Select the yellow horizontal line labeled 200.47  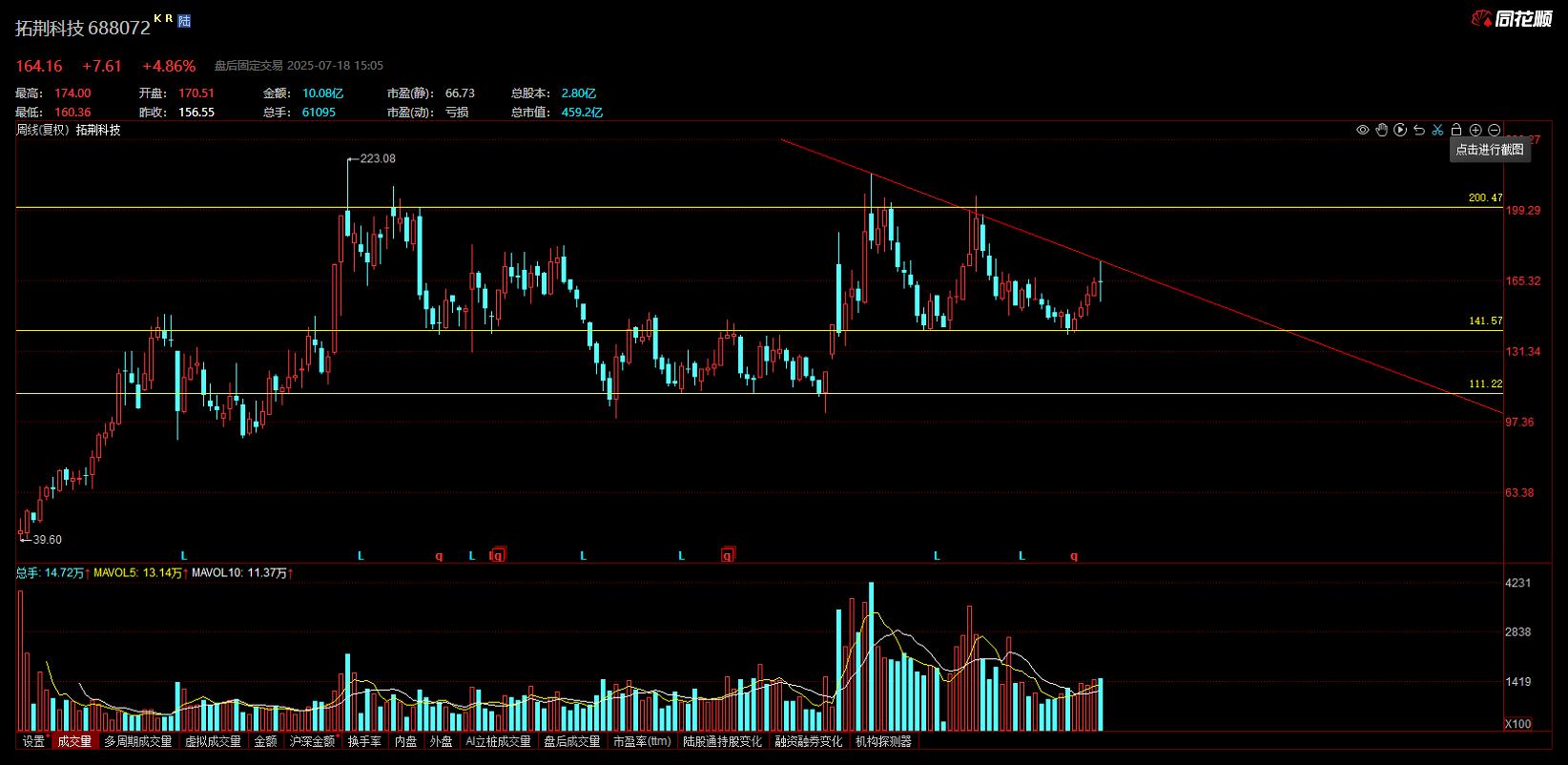pyautogui.click(x=758, y=207)
